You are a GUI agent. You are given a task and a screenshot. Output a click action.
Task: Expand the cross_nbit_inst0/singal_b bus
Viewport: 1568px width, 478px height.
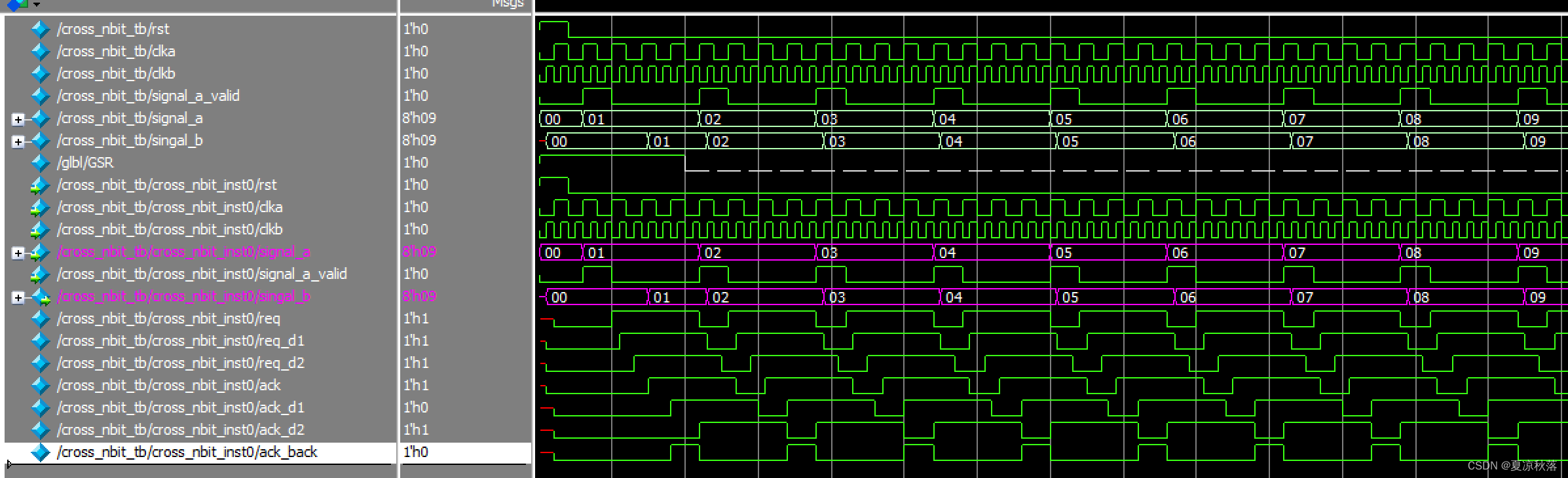tap(18, 297)
